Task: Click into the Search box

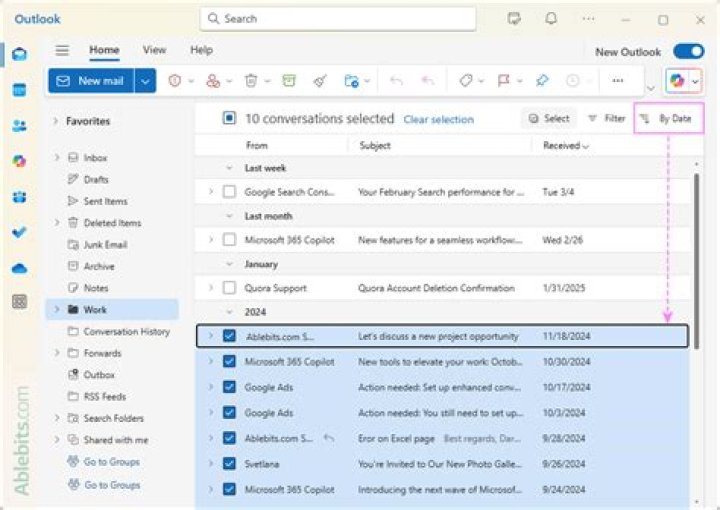Action: tap(338, 19)
